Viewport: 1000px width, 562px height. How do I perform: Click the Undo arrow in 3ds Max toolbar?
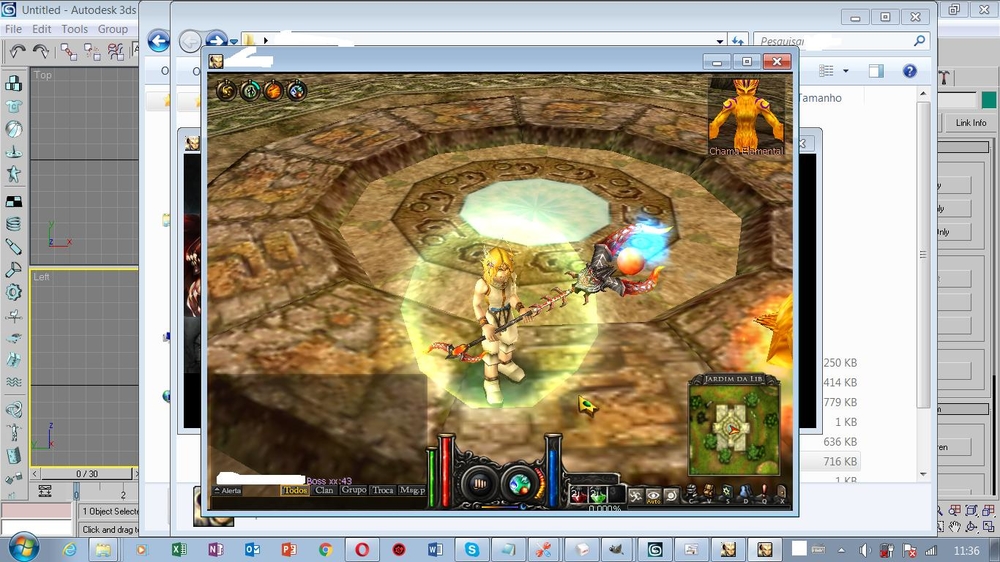pos(18,52)
